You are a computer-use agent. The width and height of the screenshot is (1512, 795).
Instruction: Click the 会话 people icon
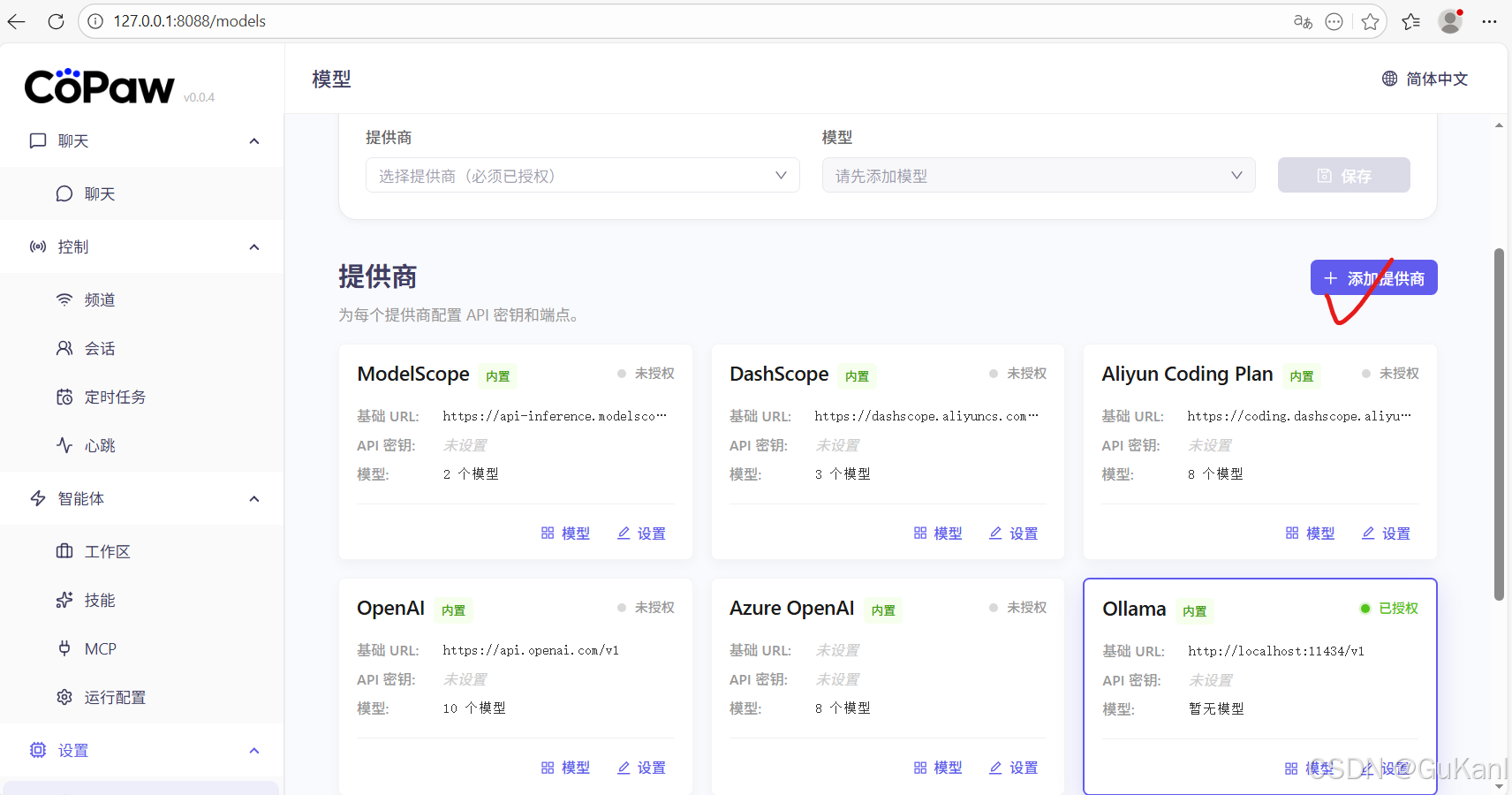point(64,348)
